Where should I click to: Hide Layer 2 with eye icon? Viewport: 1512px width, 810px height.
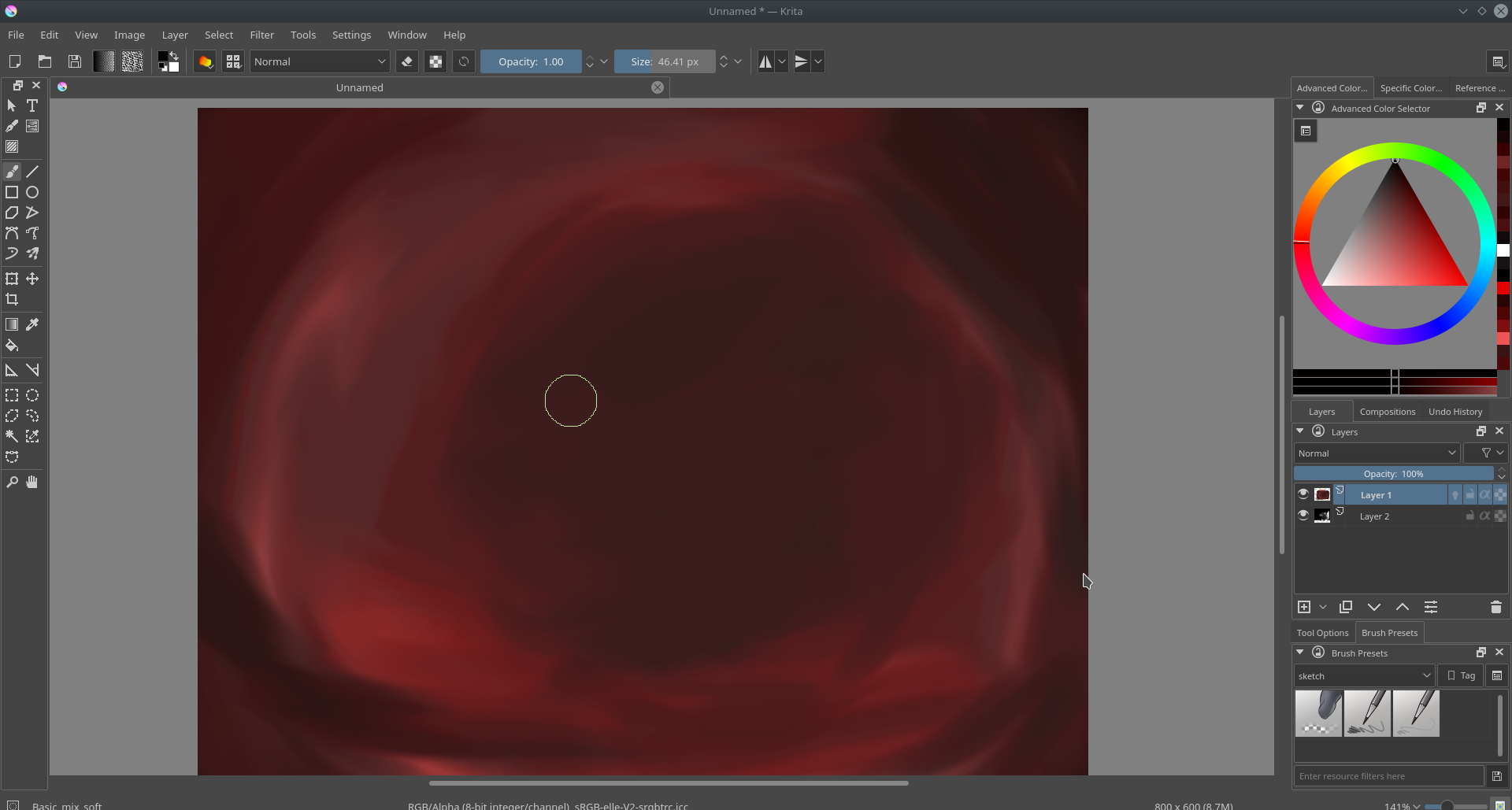(1303, 516)
